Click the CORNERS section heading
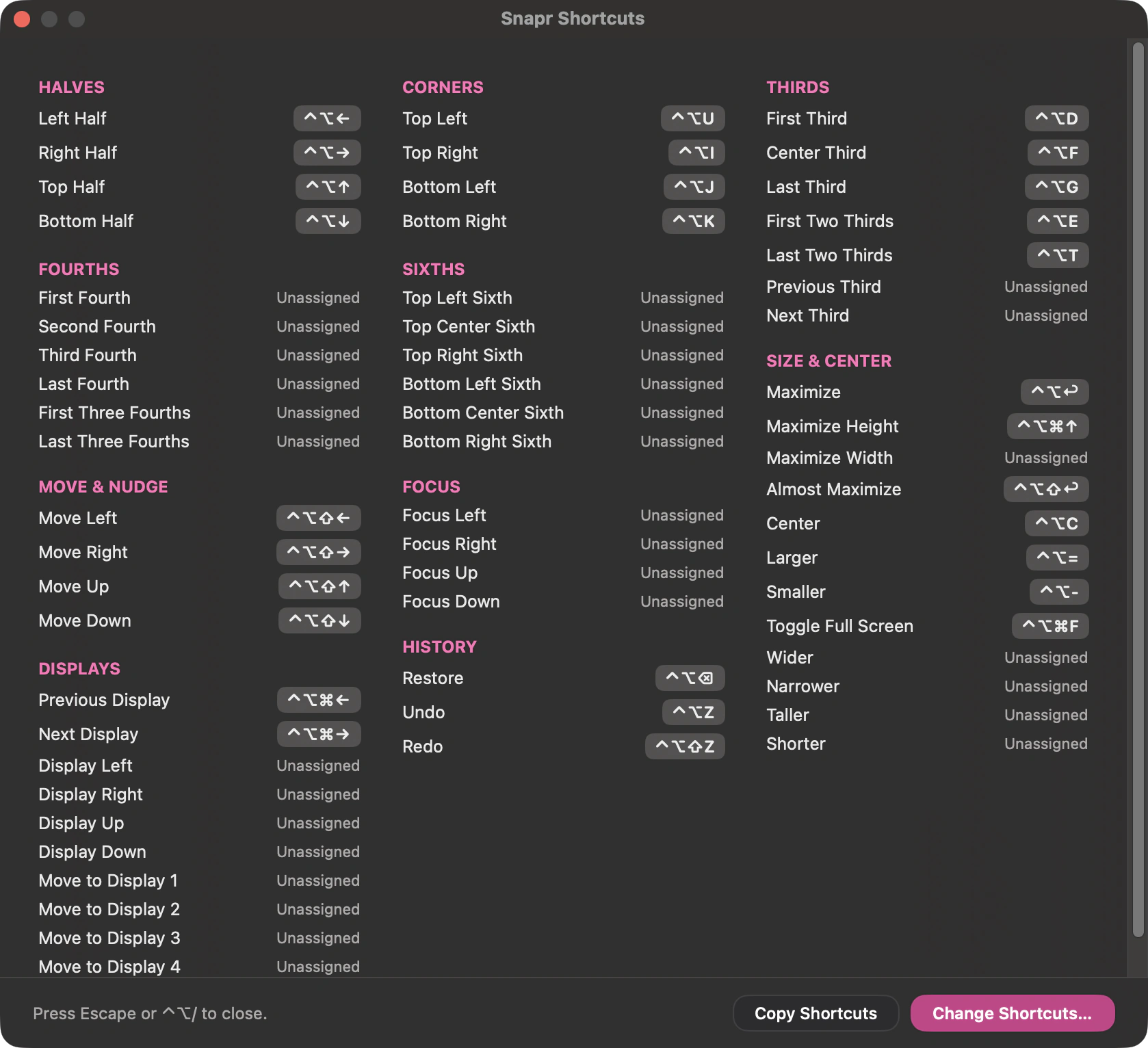 click(x=443, y=87)
